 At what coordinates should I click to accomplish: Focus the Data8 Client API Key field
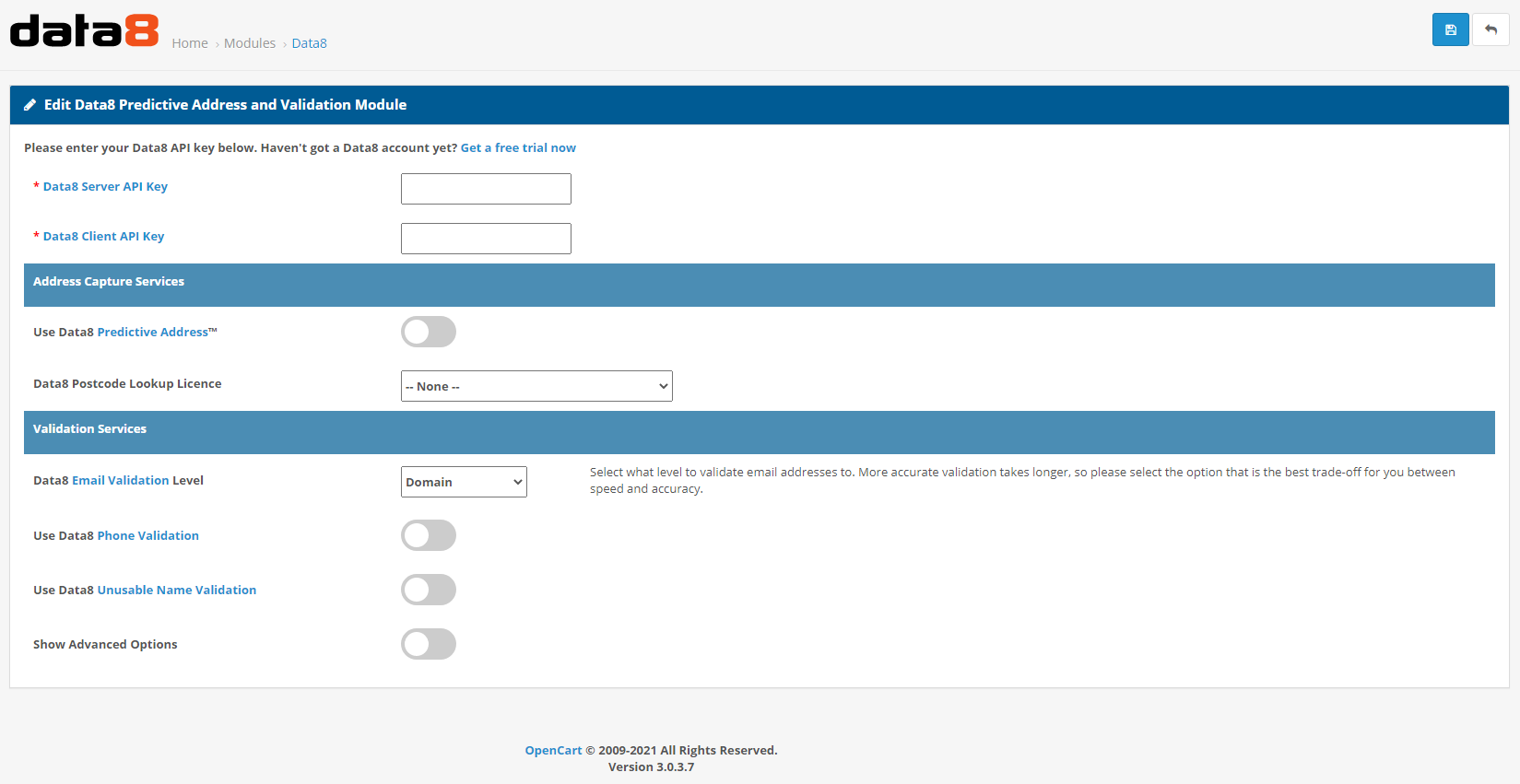(486, 239)
